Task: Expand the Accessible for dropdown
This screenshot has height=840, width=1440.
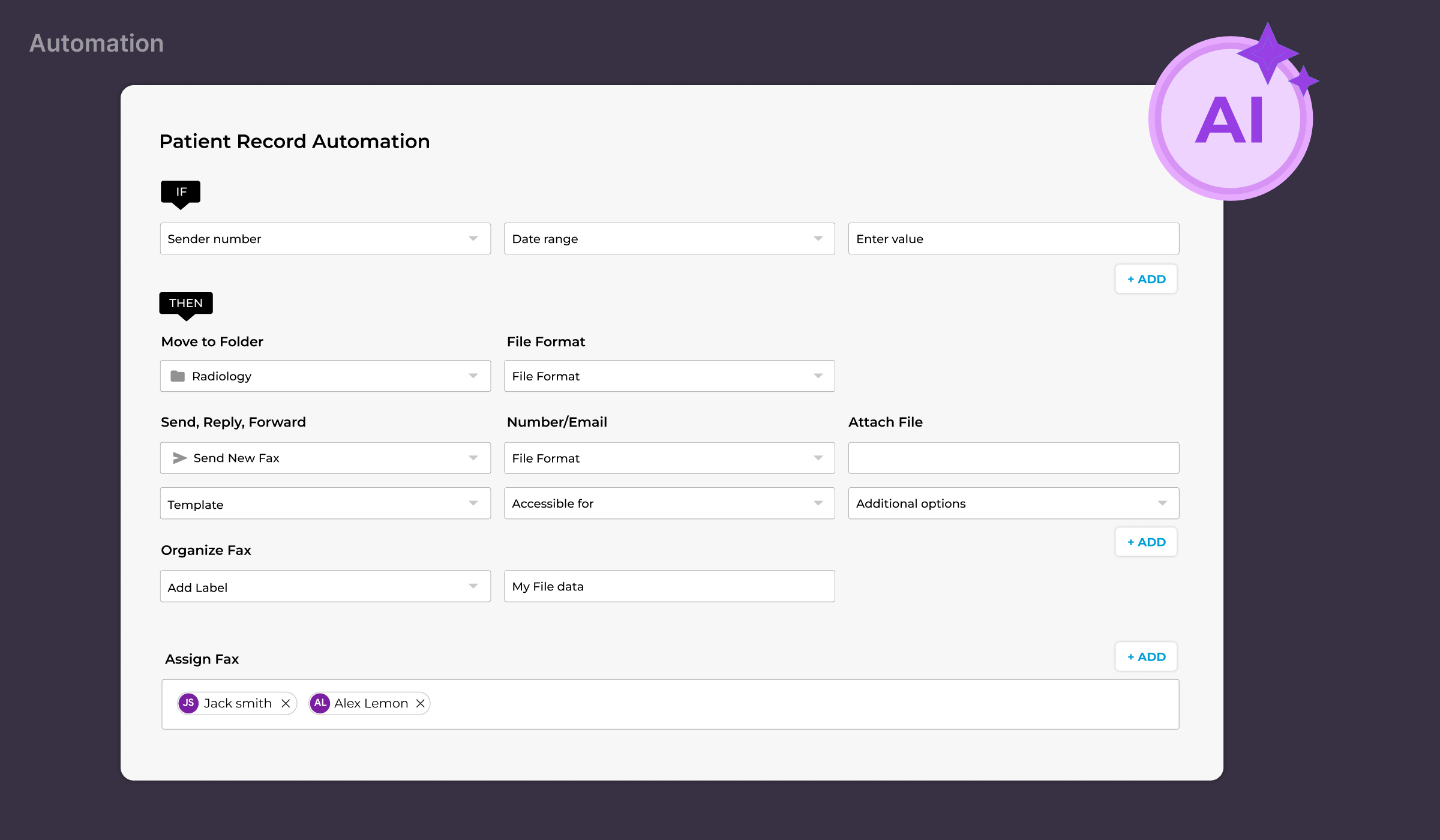Action: [x=669, y=503]
